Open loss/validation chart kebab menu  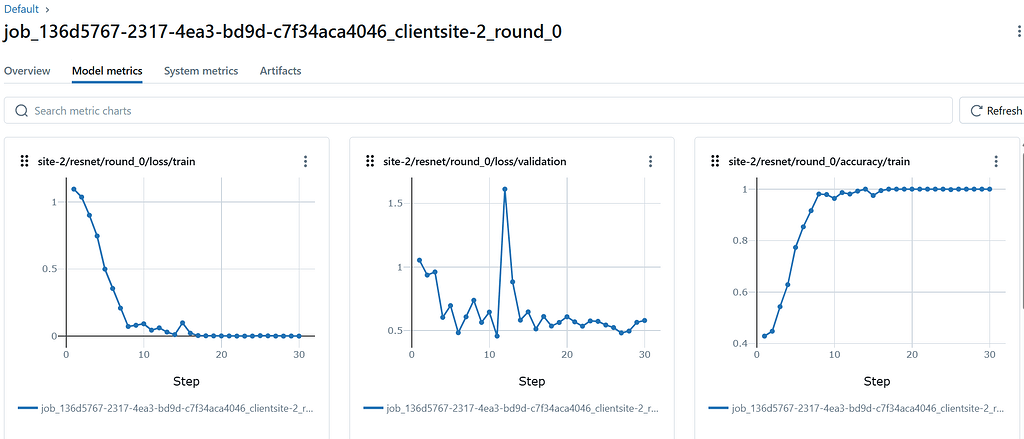(x=650, y=161)
